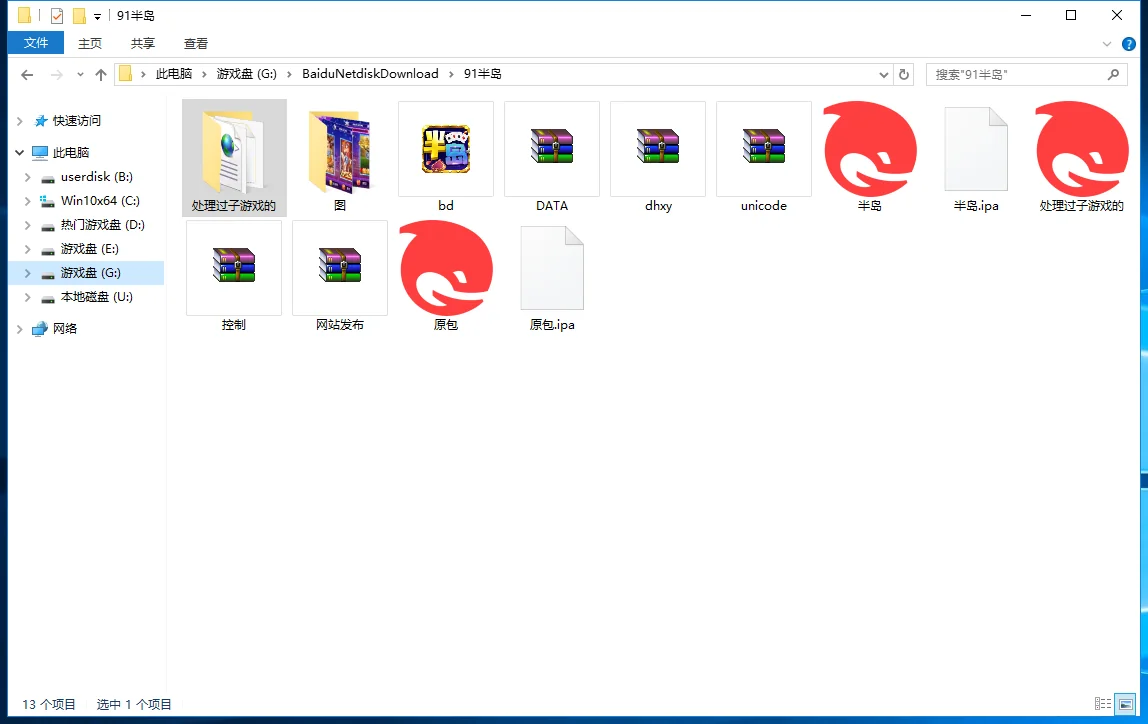Image resolution: width=1148 pixels, height=724 pixels.
Task: Select the 网站发布 archive file
Action: tap(340, 268)
